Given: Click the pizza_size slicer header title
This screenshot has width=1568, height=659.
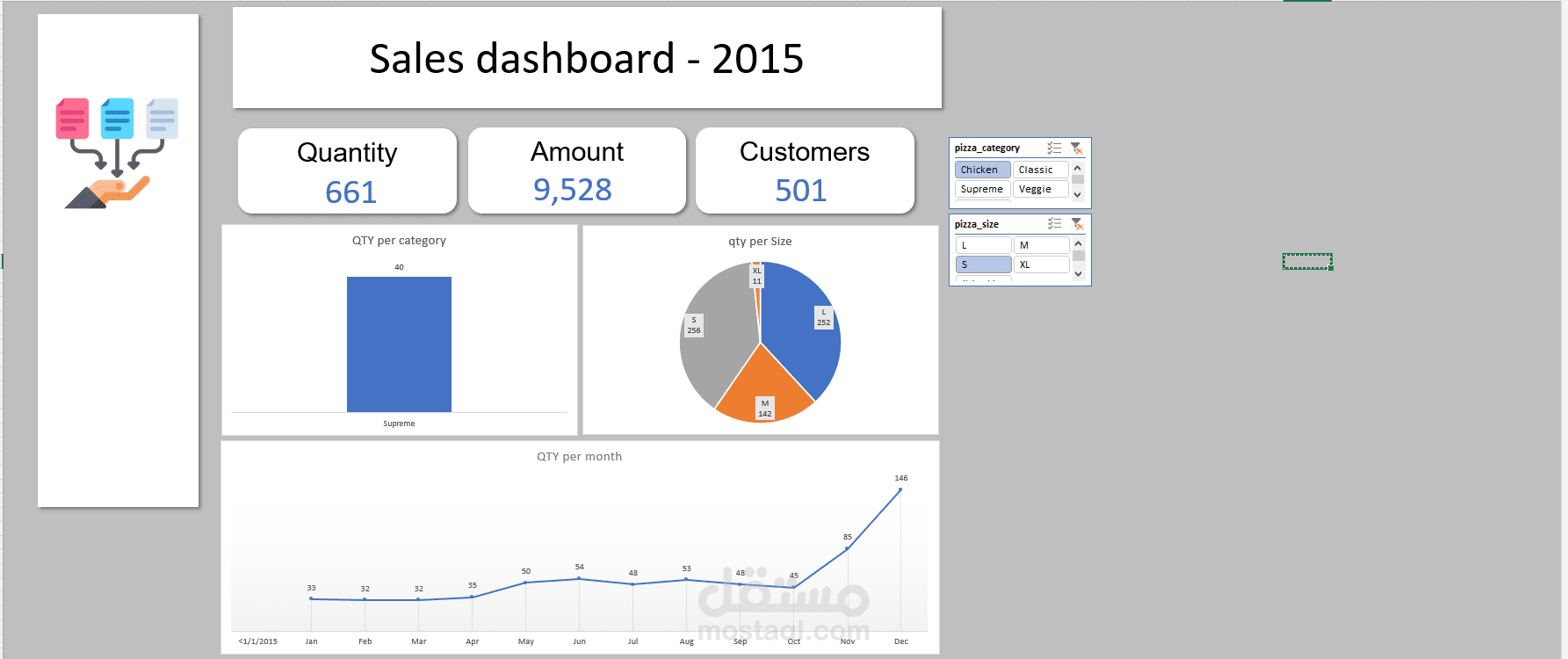Looking at the screenshot, I should [x=977, y=224].
